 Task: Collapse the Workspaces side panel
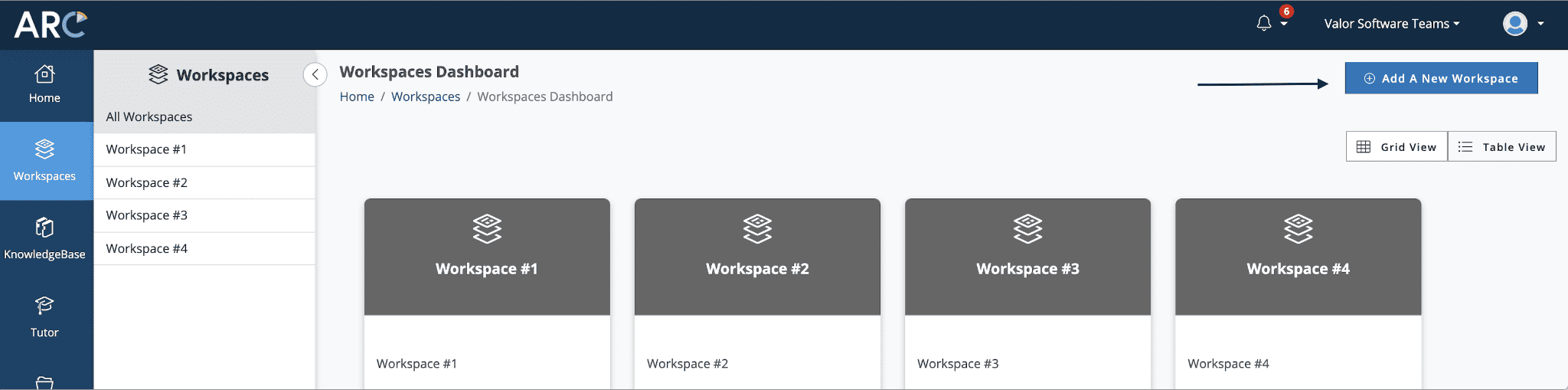pos(315,74)
